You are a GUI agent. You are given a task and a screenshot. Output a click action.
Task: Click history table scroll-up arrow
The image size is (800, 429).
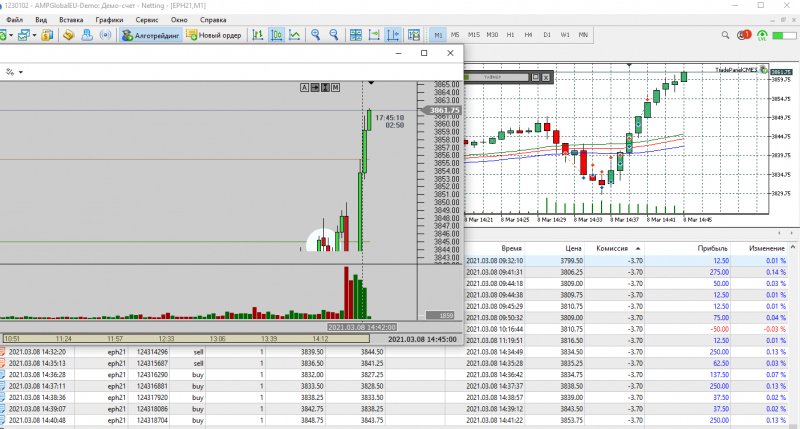click(793, 247)
